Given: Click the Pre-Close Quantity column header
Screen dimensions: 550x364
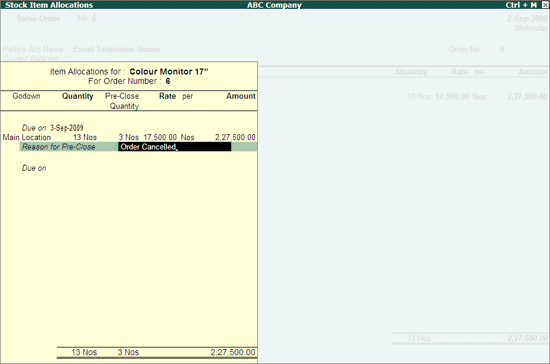Looking at the screenshot, I should (122, 101).
